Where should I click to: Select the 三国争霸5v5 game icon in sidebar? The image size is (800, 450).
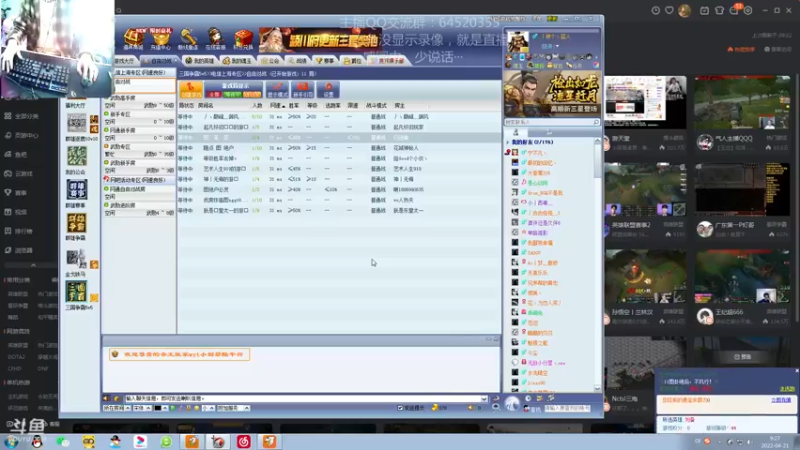[77, 291]
